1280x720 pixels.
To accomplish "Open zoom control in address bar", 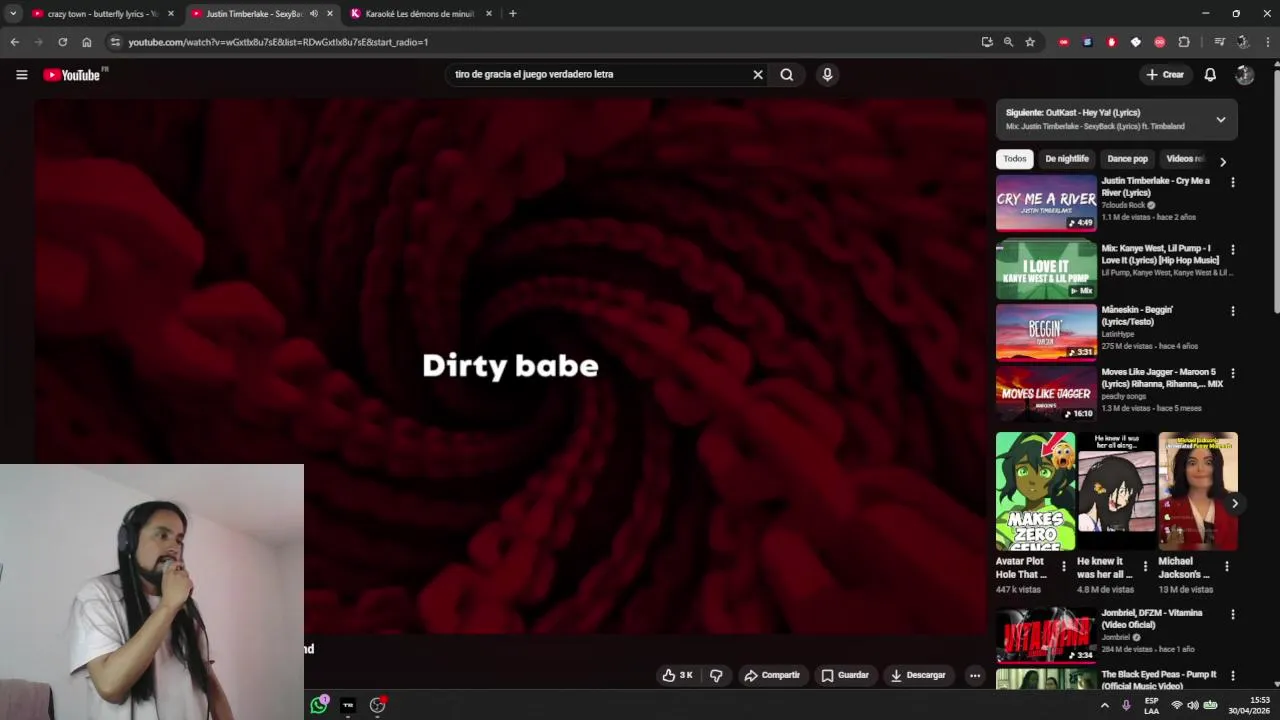I will 1008,42.
